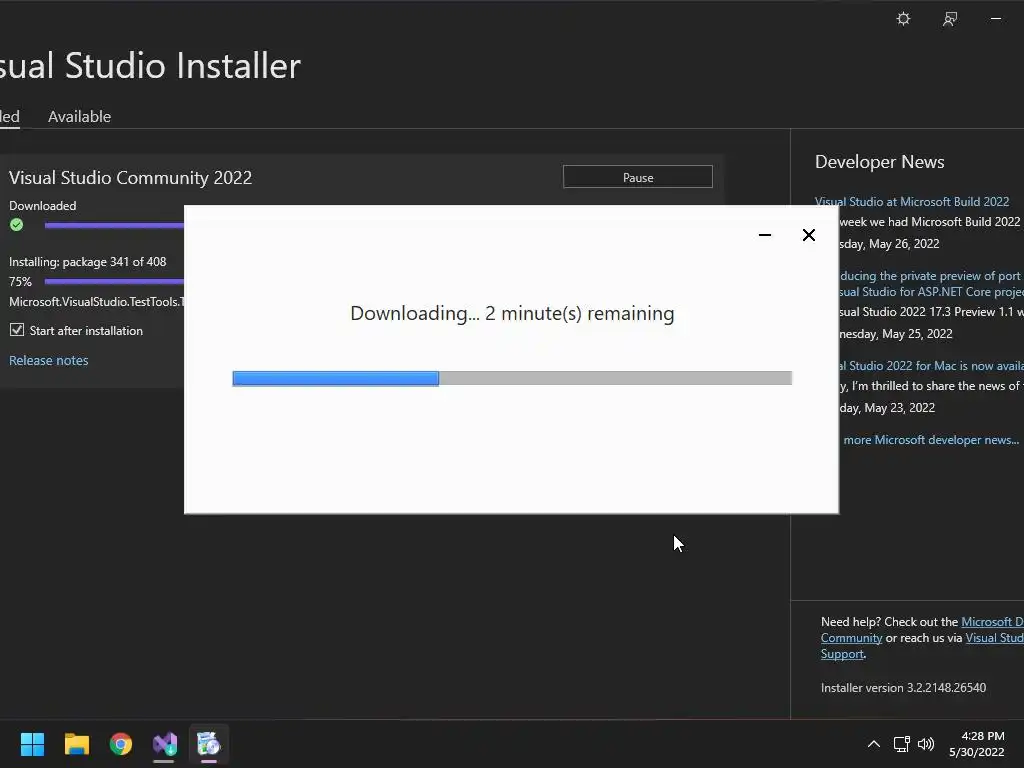Open the Release notes link

point(48,360)
